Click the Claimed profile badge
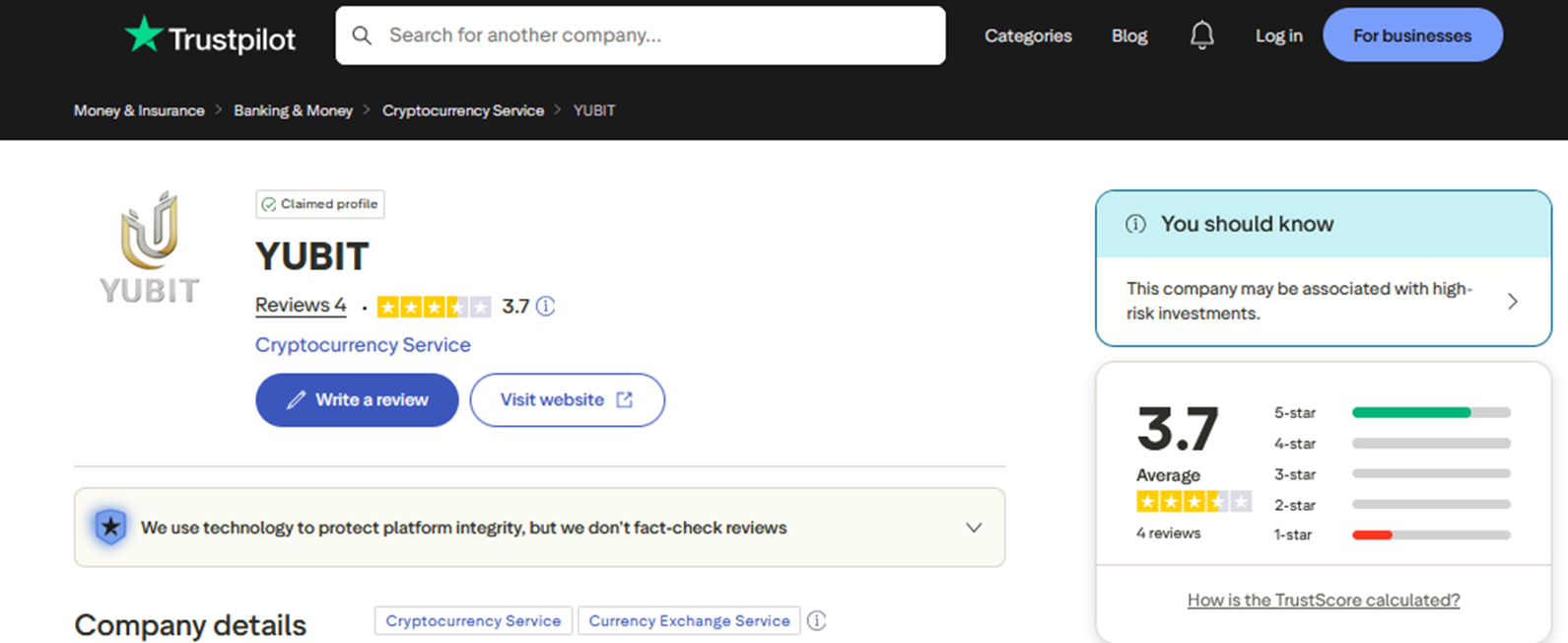The width and height of the screenshot is (1568, 643). (x=319, y=204)
